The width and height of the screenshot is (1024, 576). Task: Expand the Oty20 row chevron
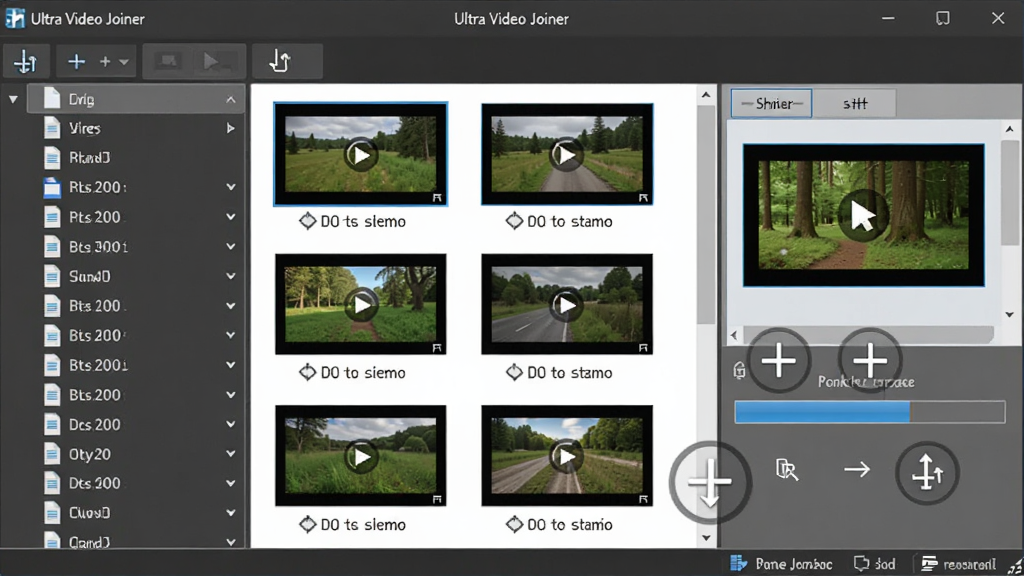pos(231,454)
